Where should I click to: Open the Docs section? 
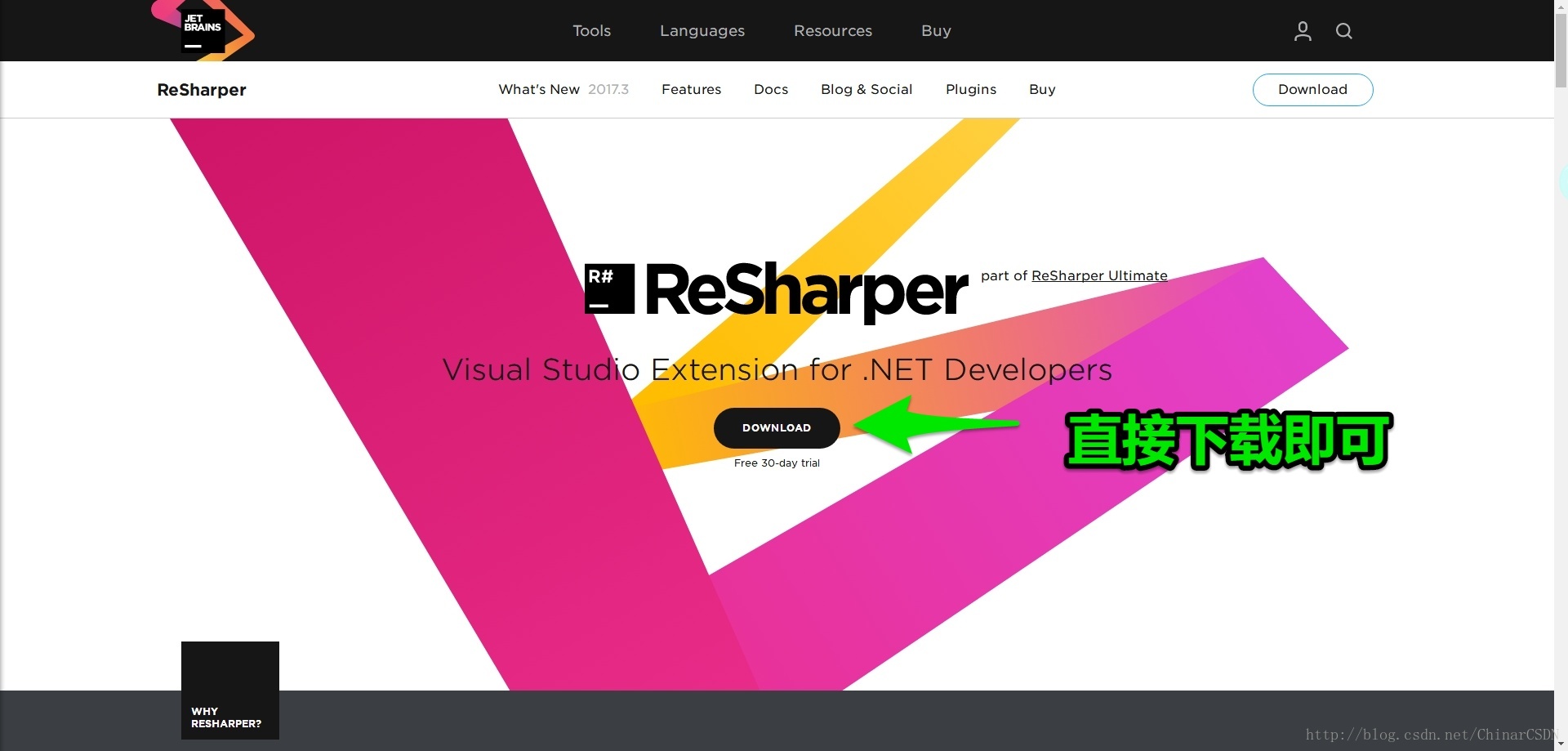coord(771,89)
